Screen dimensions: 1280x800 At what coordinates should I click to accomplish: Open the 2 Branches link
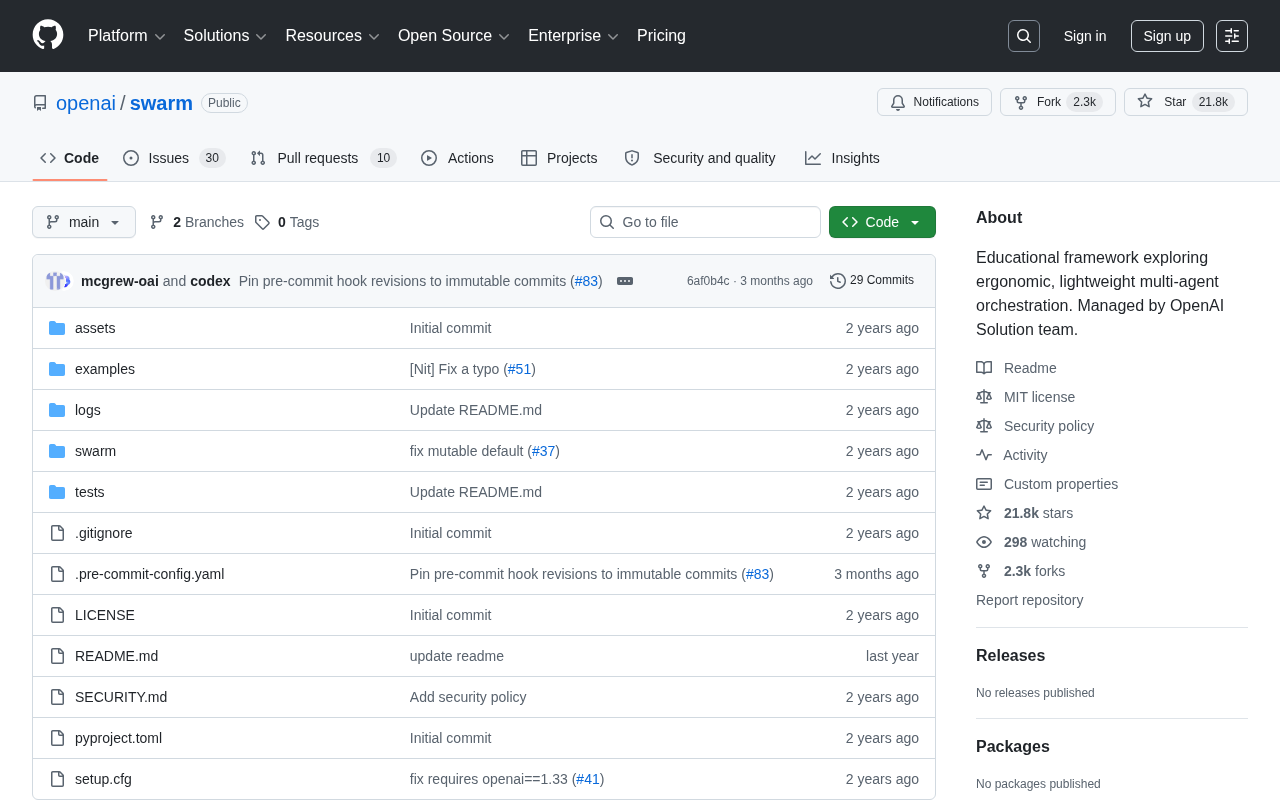point(196,222)
